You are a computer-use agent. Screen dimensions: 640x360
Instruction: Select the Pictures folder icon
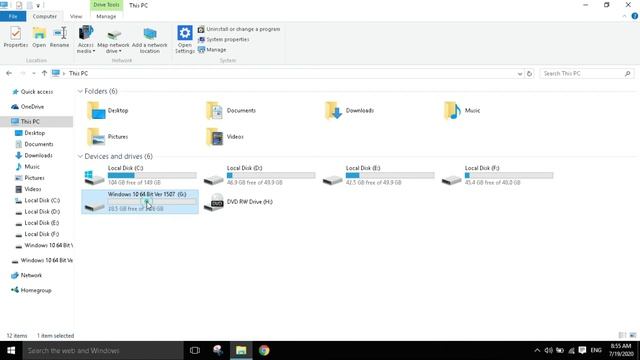point(96,137)
